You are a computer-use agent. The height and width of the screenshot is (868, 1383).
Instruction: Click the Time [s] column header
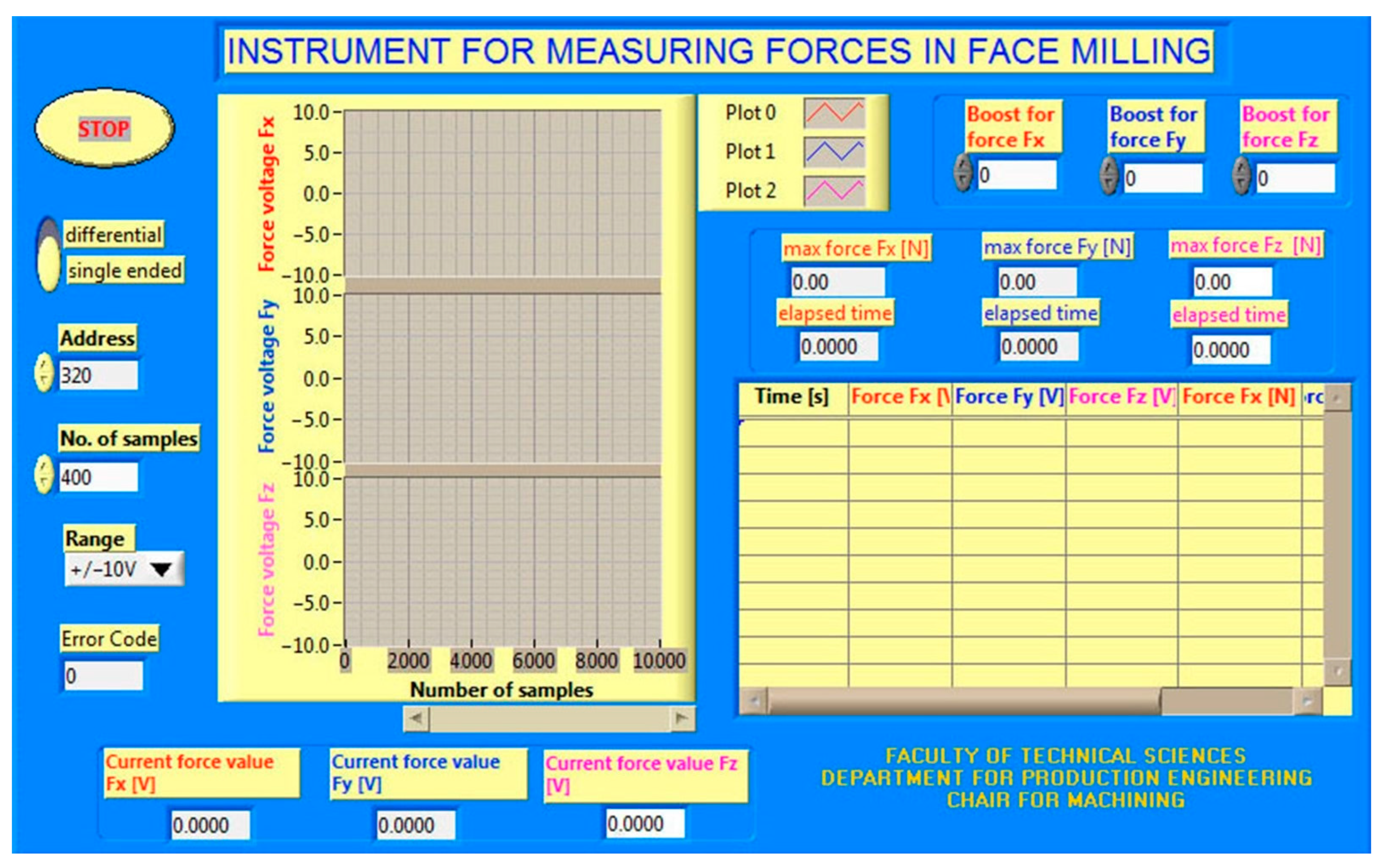(x=792, y=397)
